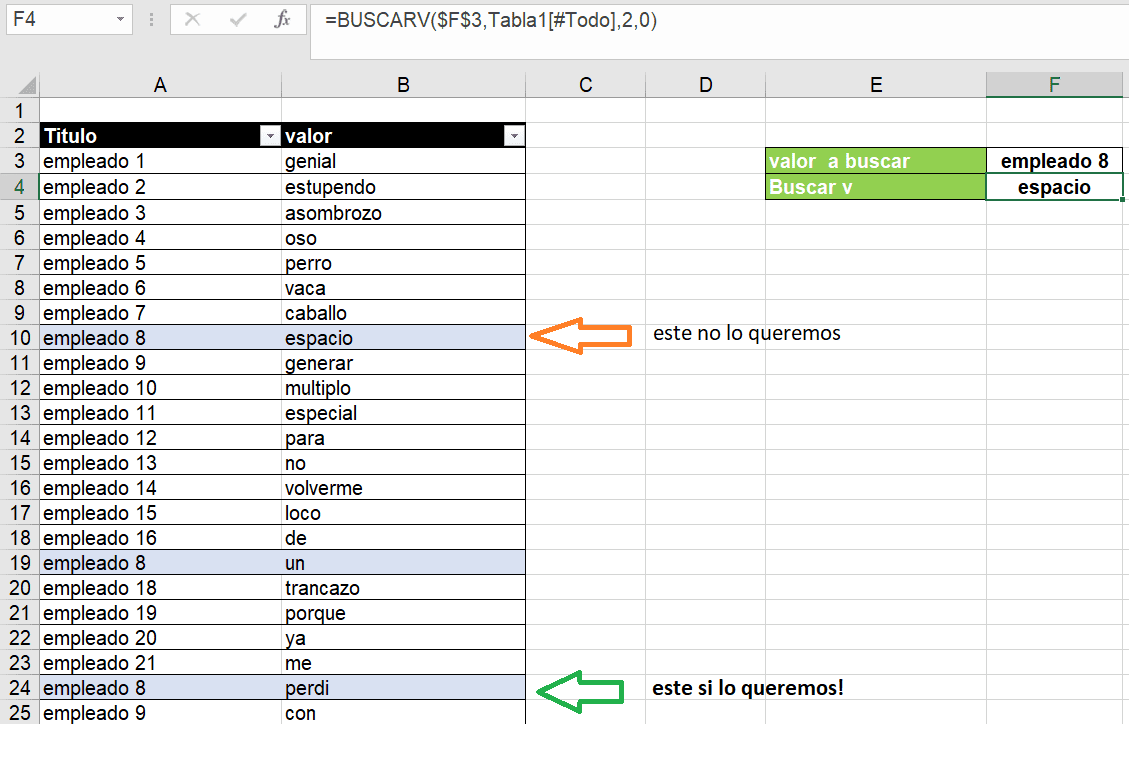Screen dimensions: 1129x757
Task: Click the Titulo table header cell
Action: [x=160, y=135]
